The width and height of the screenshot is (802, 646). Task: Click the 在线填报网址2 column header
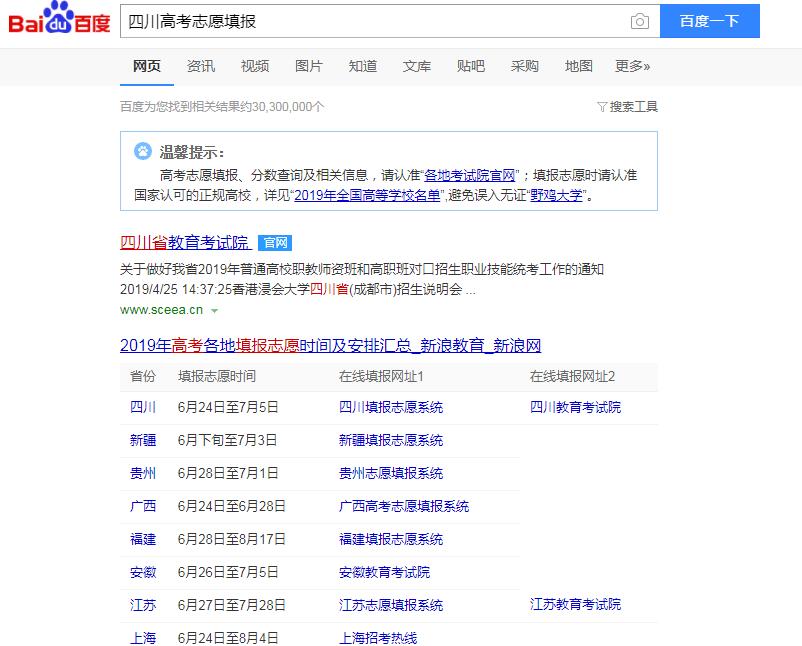(x=572, y=376)
